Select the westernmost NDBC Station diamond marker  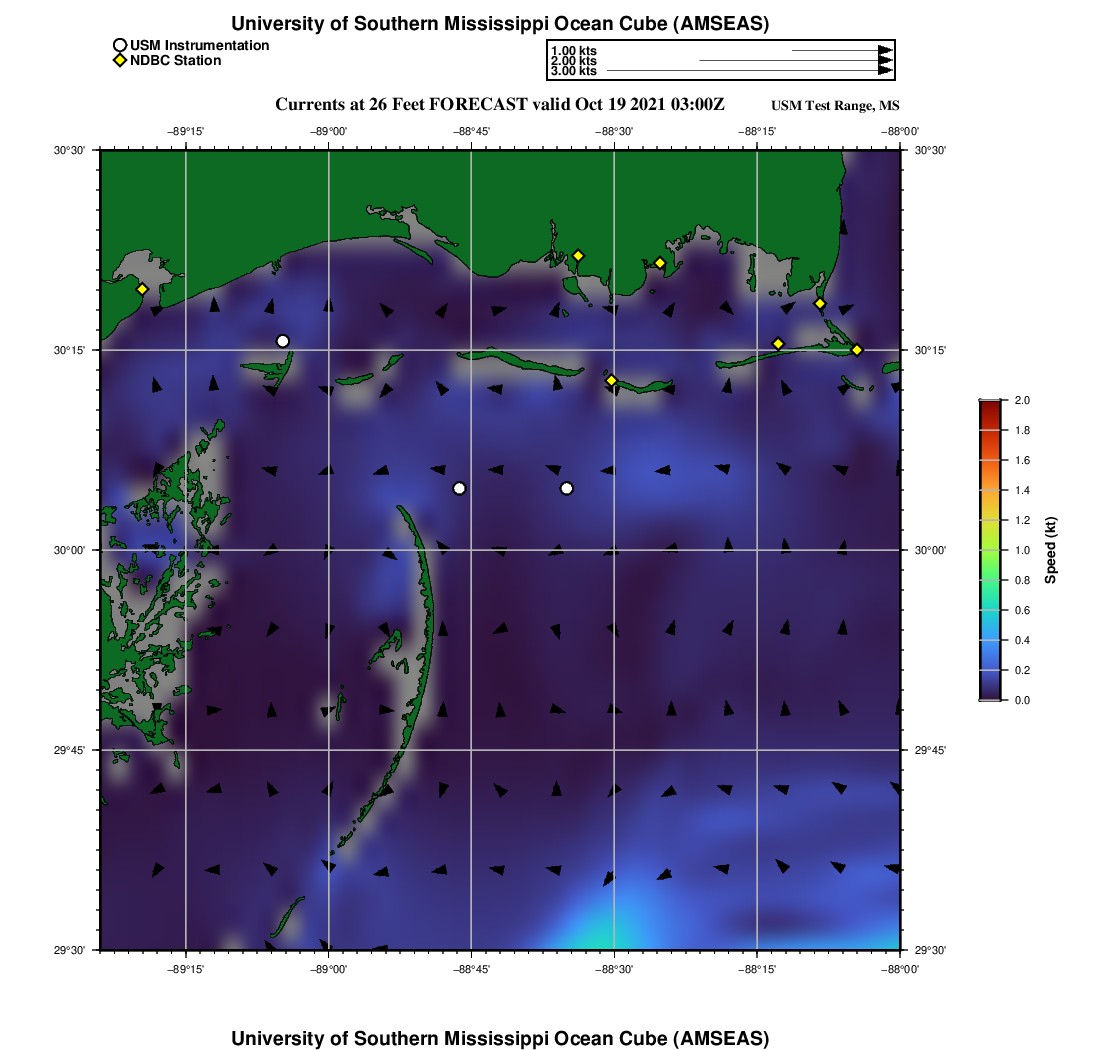click(142, 289)
